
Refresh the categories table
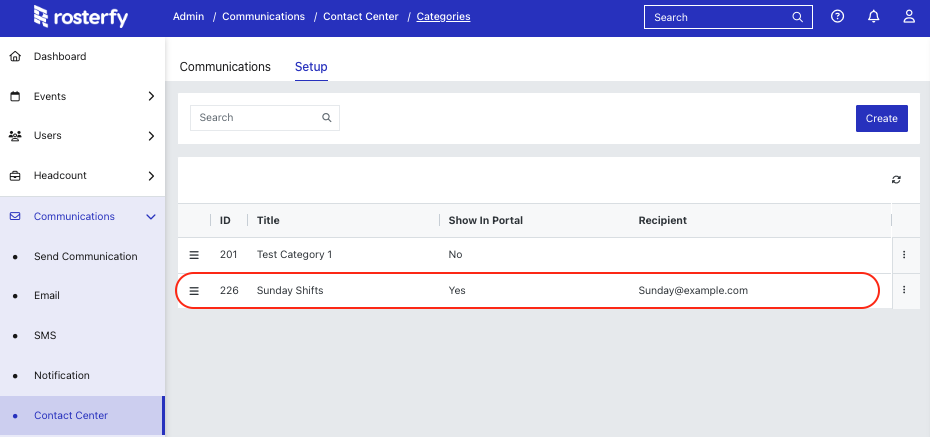896,180
